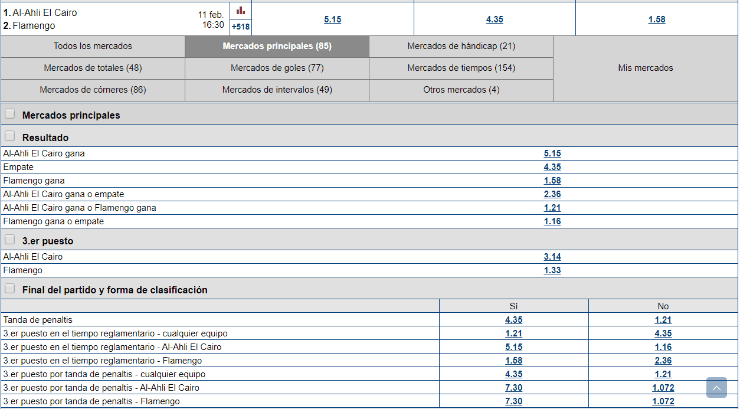This screenshot has height=409, width=740.
Task: Open Mercados de hándicap (21) tab
Action: (461, 47)
